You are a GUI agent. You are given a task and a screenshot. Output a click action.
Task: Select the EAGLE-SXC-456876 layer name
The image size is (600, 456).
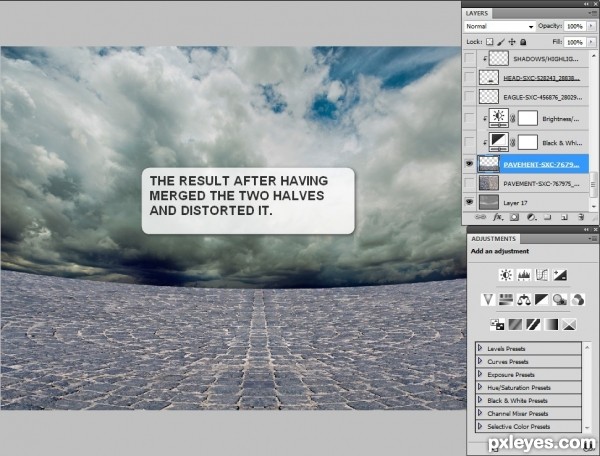click(543, 97)
